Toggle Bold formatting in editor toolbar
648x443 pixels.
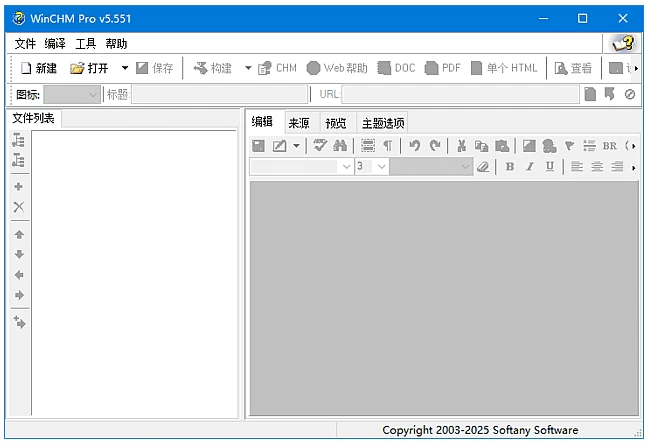tap(510, 167)
